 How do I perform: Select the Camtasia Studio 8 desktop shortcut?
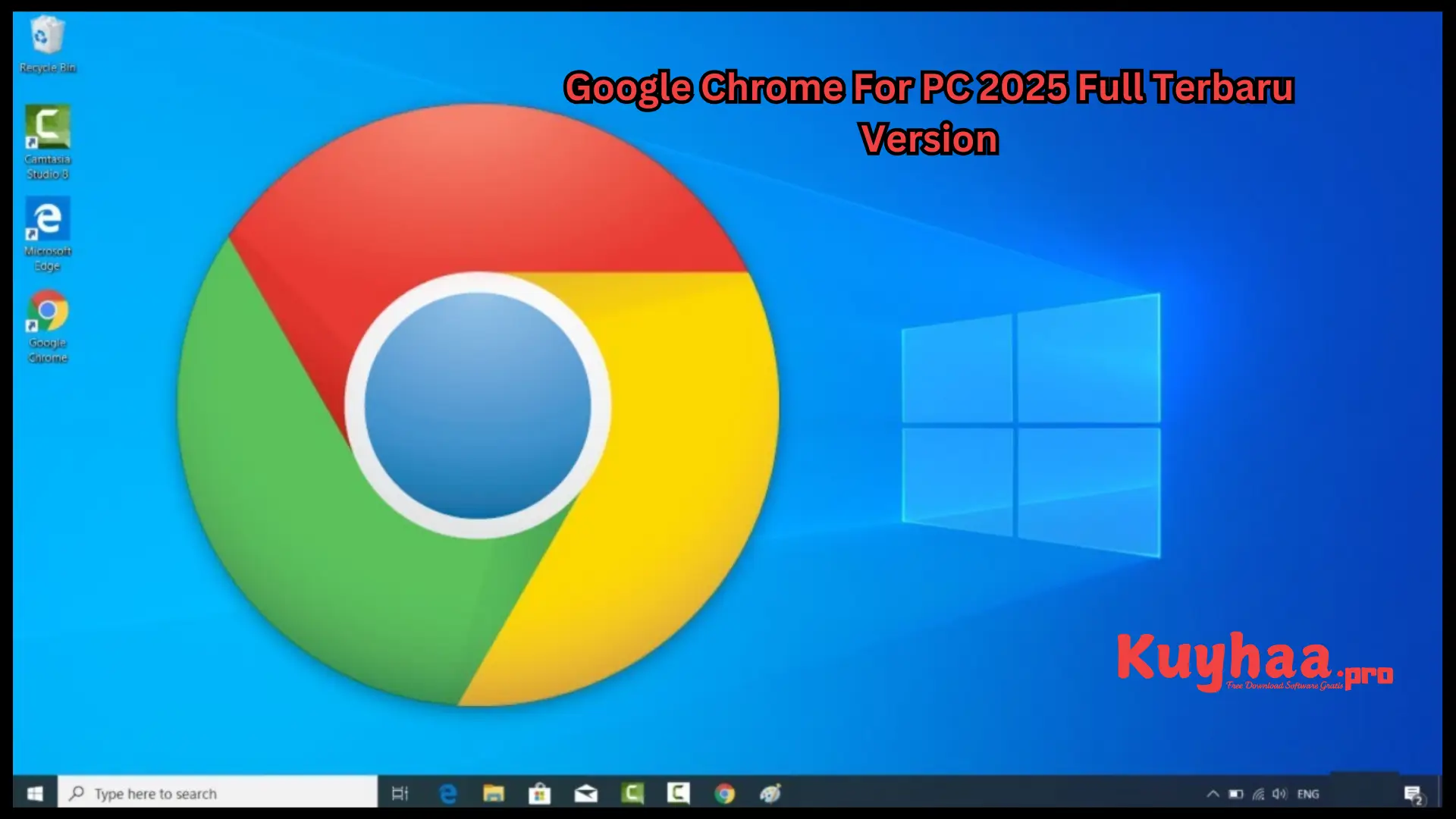point(48,143)
